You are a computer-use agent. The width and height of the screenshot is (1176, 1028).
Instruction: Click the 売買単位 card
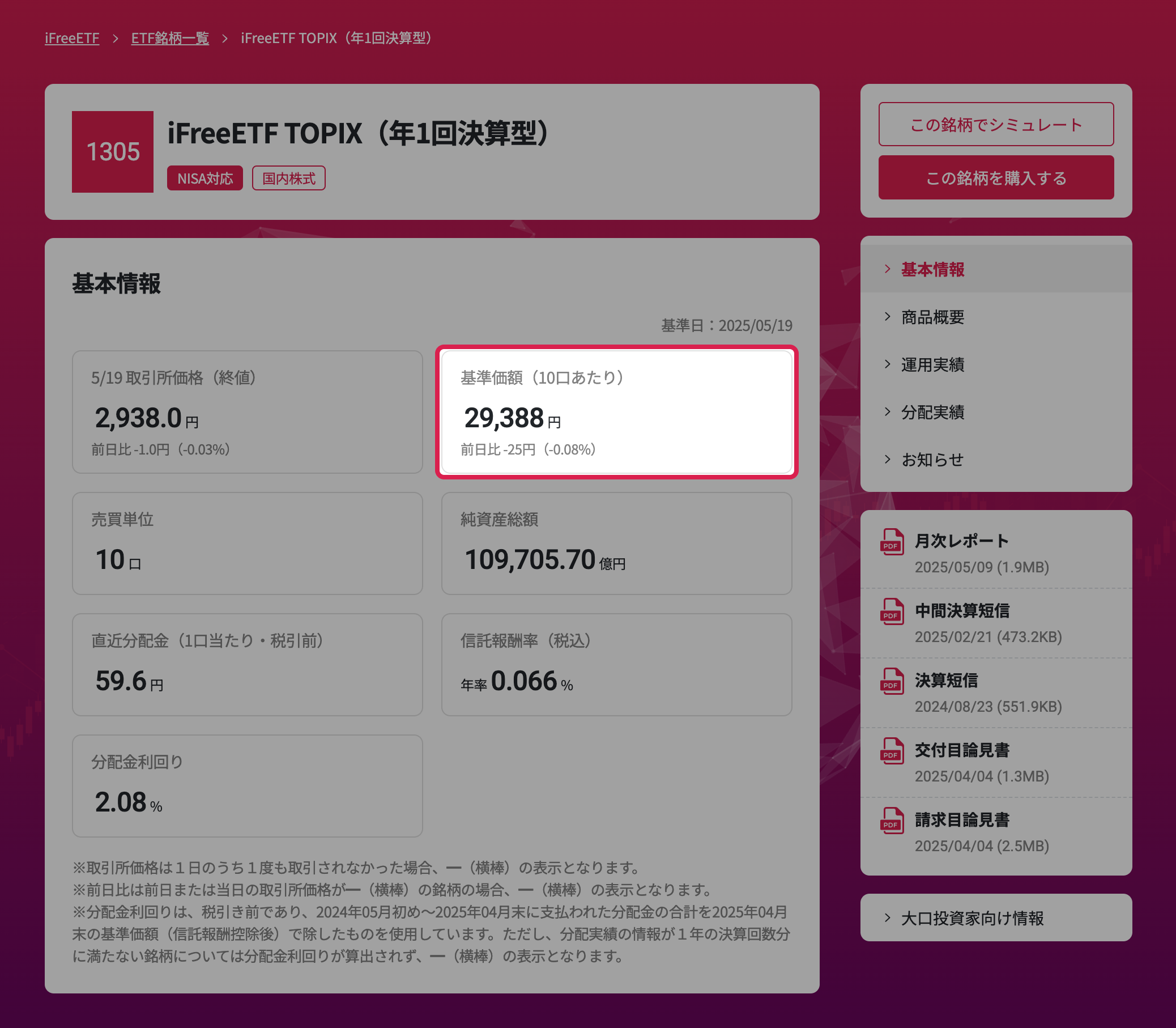pos(247,543)
